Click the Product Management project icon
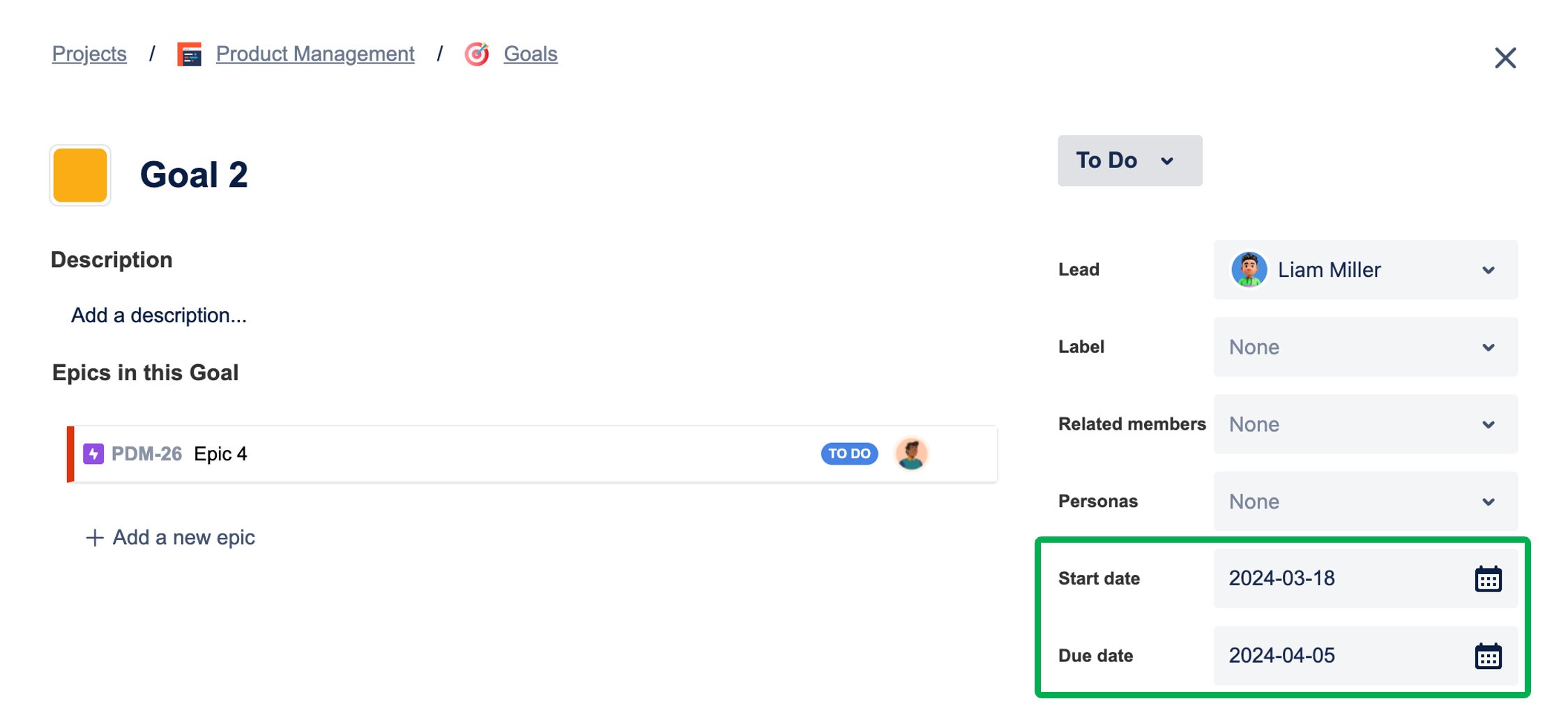This screenshot has height=722, width=1568. (189, 54)
